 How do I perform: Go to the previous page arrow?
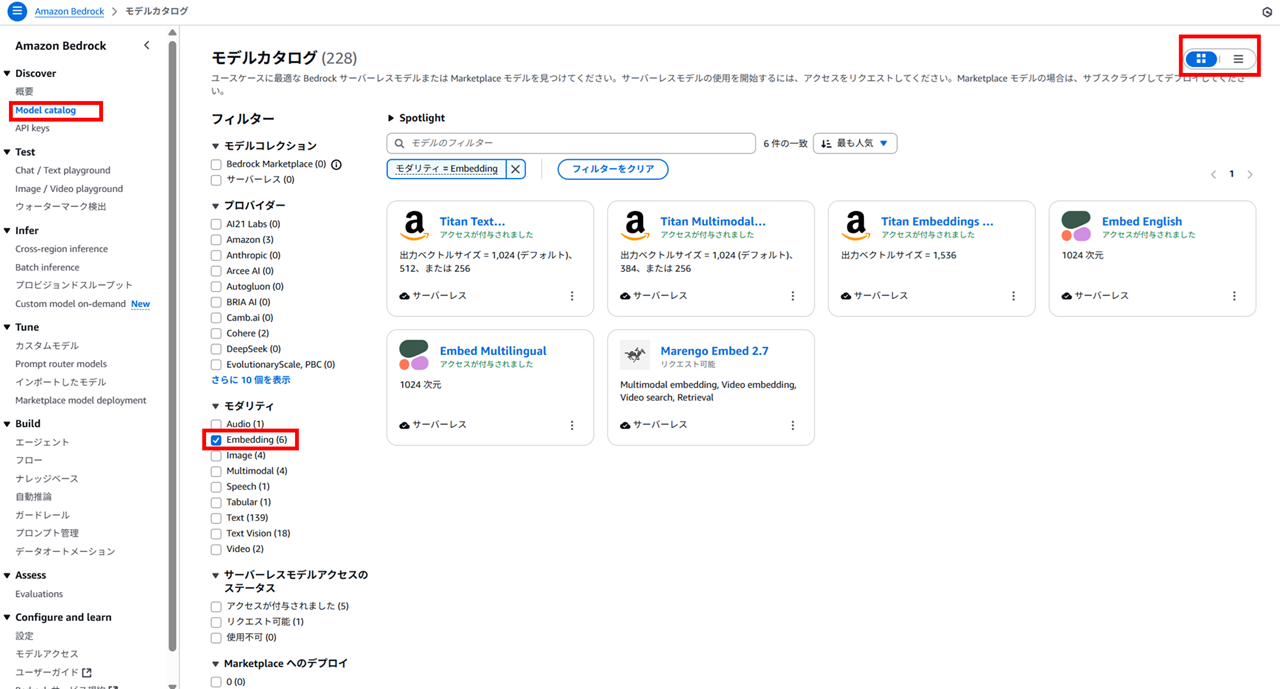point(1214,174)
